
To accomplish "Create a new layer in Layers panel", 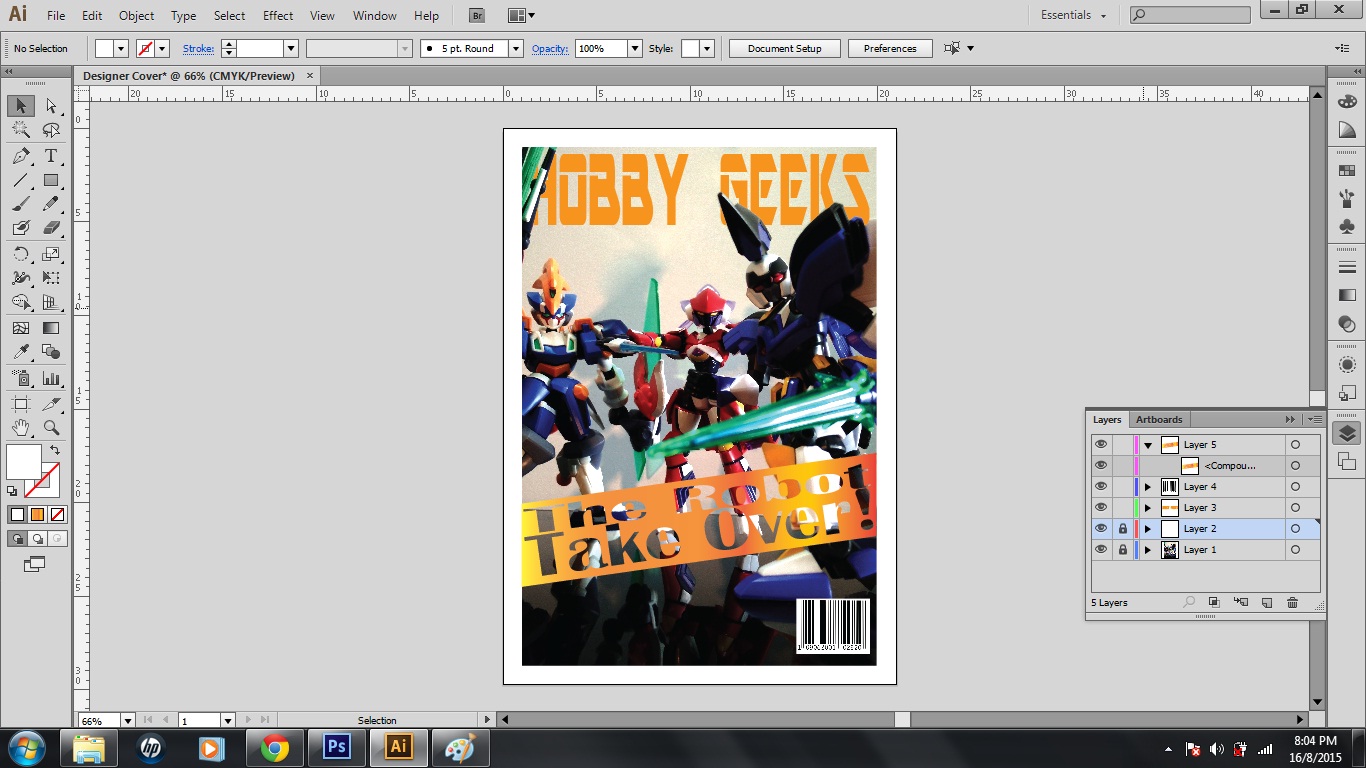I will [1266, 602].
